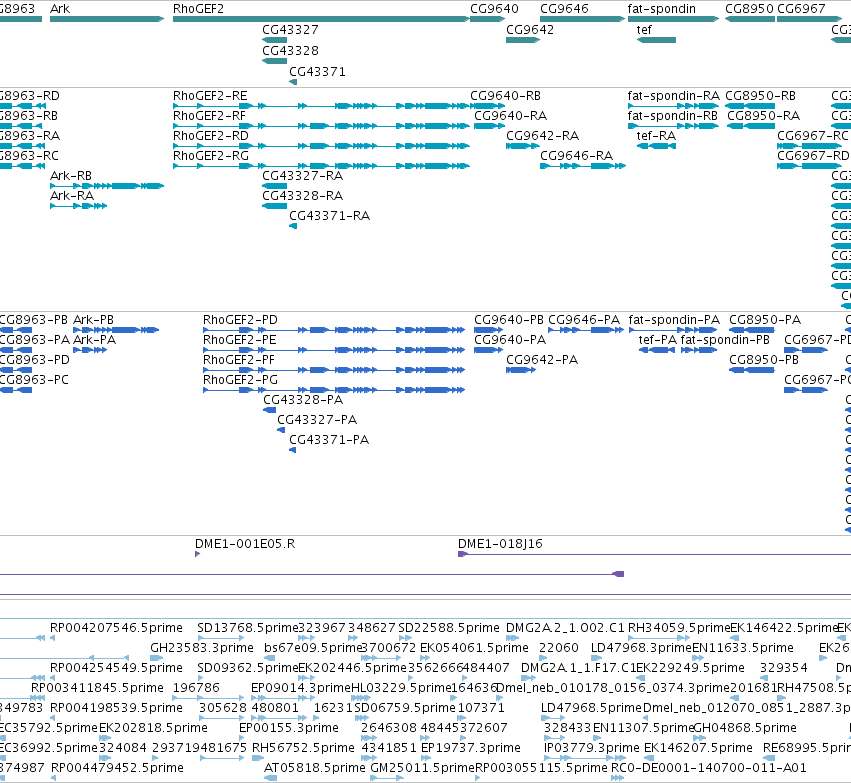Click protein RhoGEF2-PF
Screen dimensions: 851x783
pos(334,370)
